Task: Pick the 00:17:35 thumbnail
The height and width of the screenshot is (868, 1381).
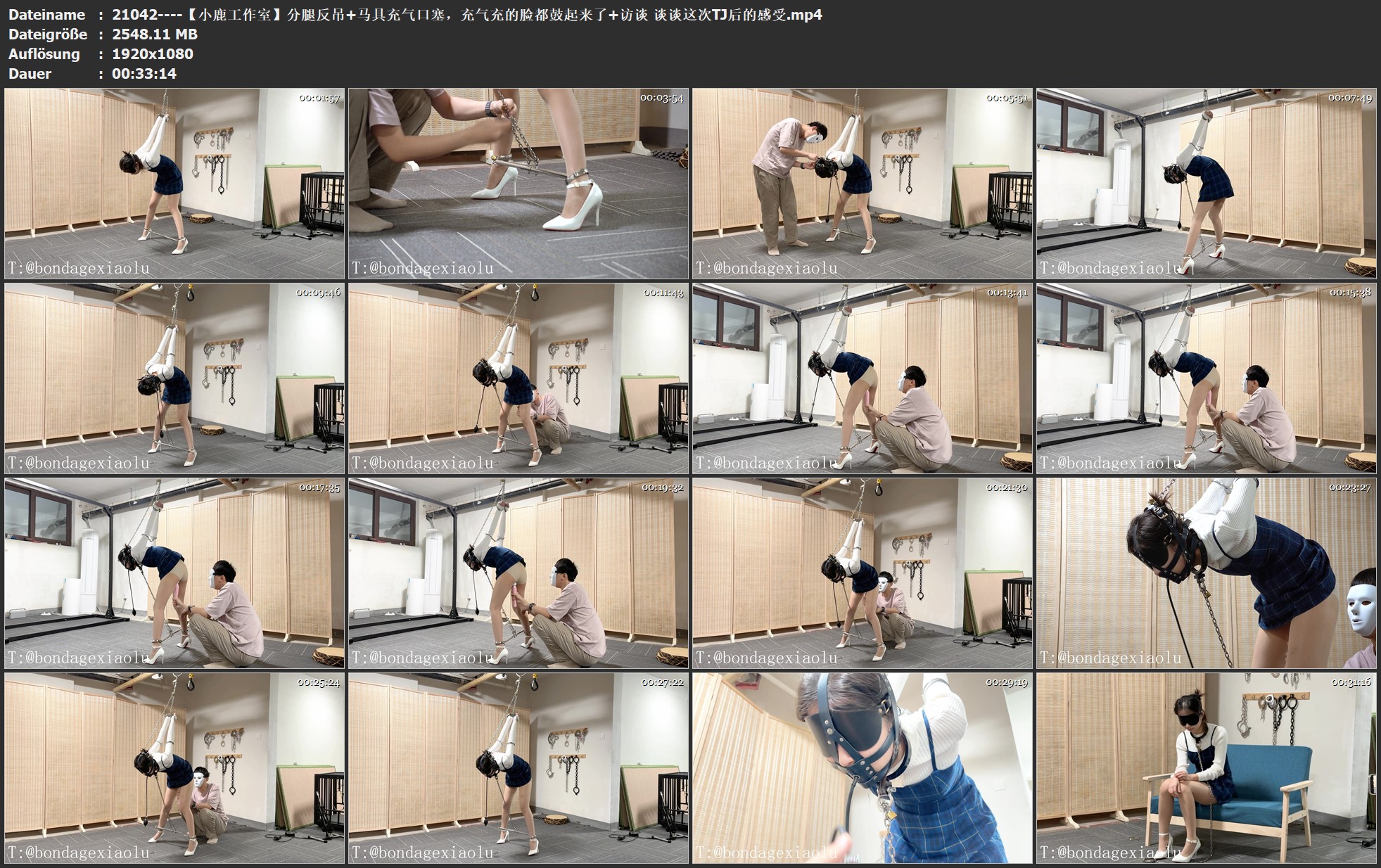Action: click(x=174, y=573)
